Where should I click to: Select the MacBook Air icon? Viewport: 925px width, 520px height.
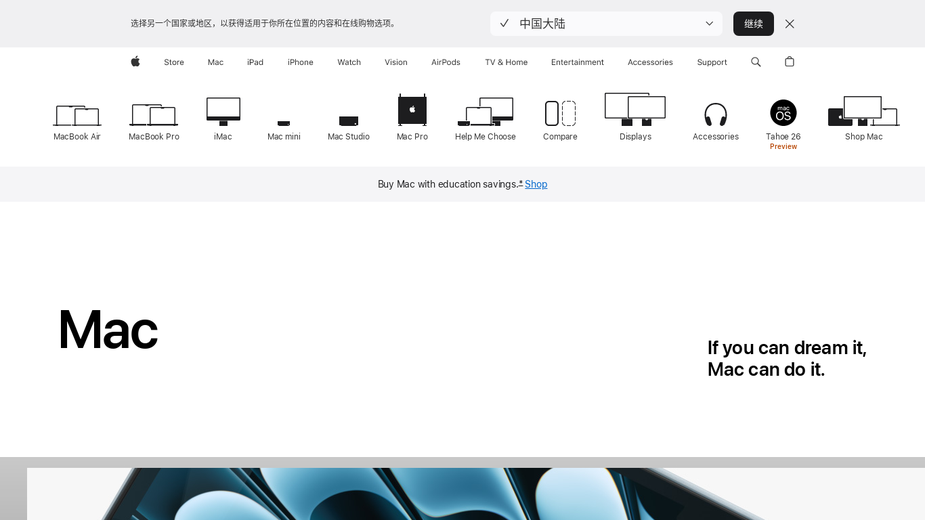click(77, 116)
